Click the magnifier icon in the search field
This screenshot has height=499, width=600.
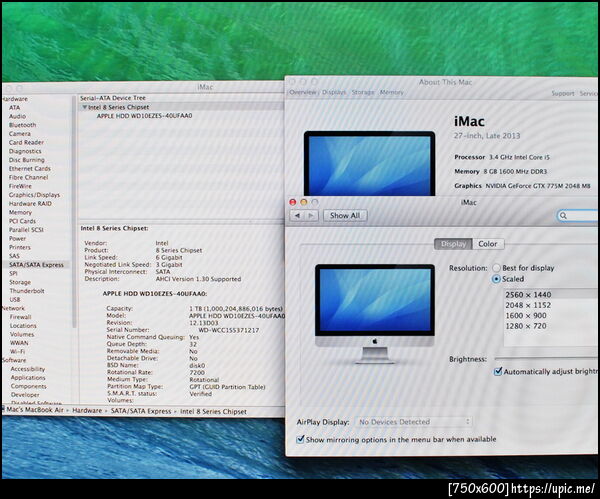click(563, 215)
